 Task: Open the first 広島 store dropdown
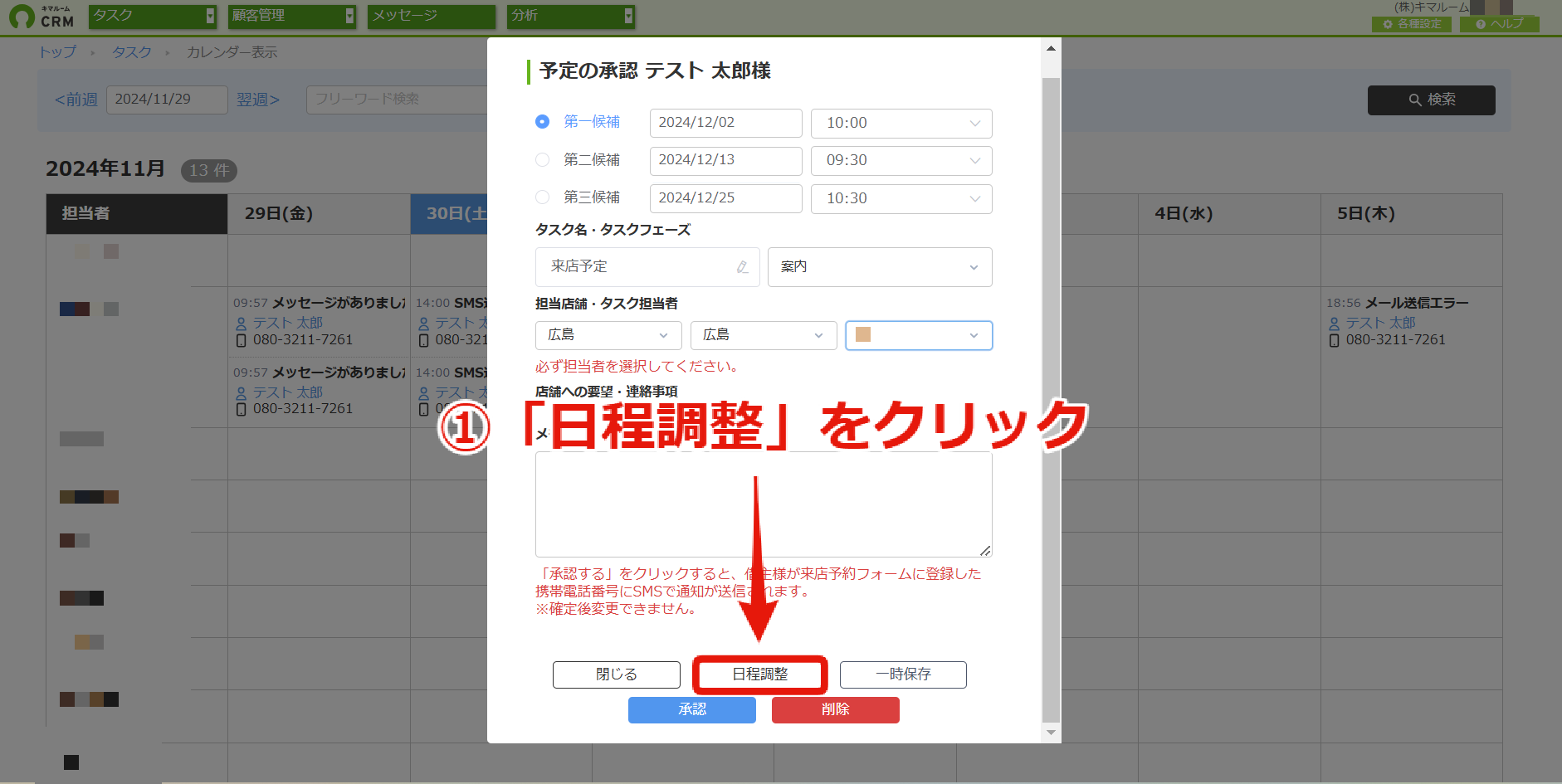click(x=608, y=335)
